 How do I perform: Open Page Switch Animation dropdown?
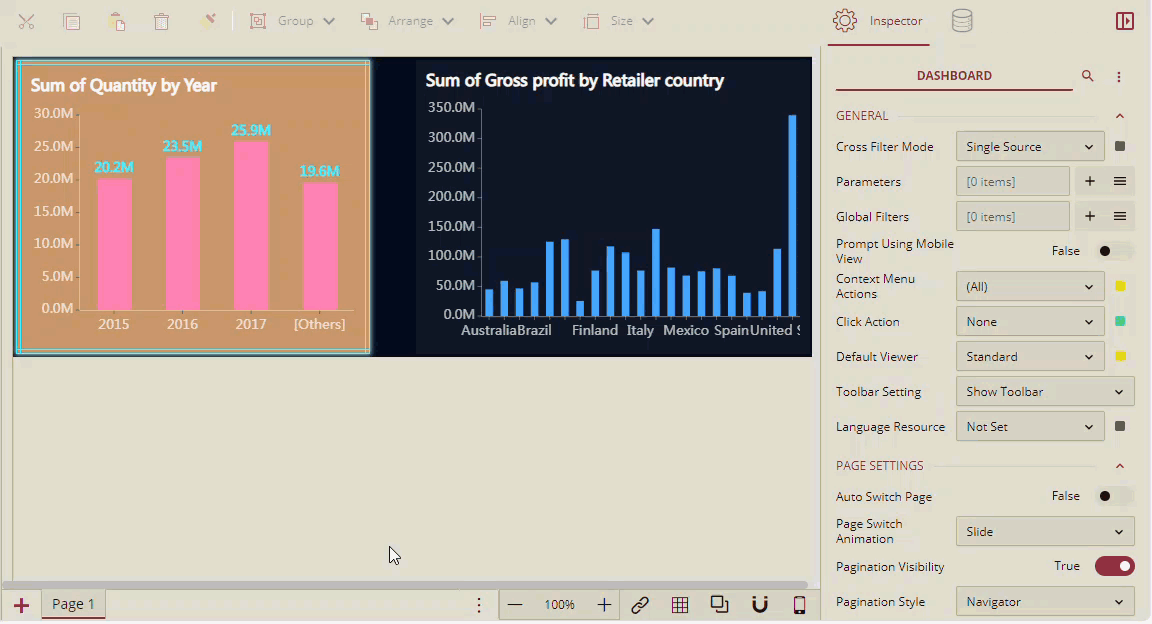[1044, 532]
